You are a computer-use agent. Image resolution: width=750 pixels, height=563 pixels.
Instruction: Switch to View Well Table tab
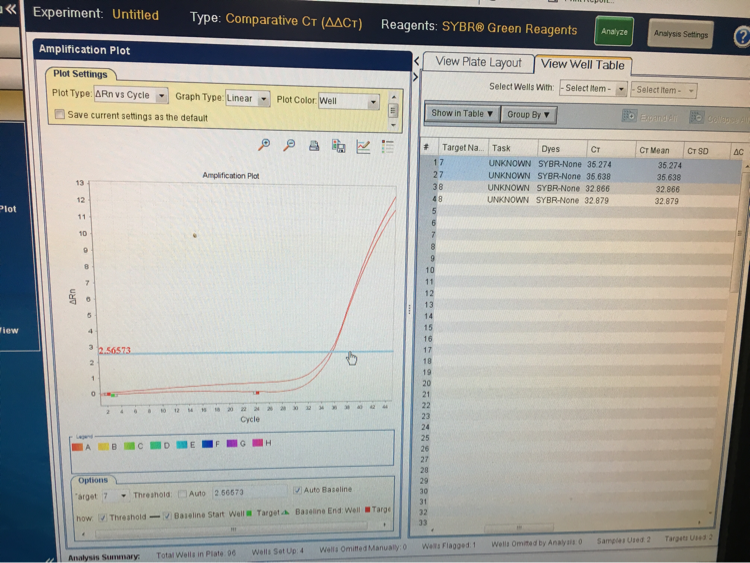click(582, 65)
